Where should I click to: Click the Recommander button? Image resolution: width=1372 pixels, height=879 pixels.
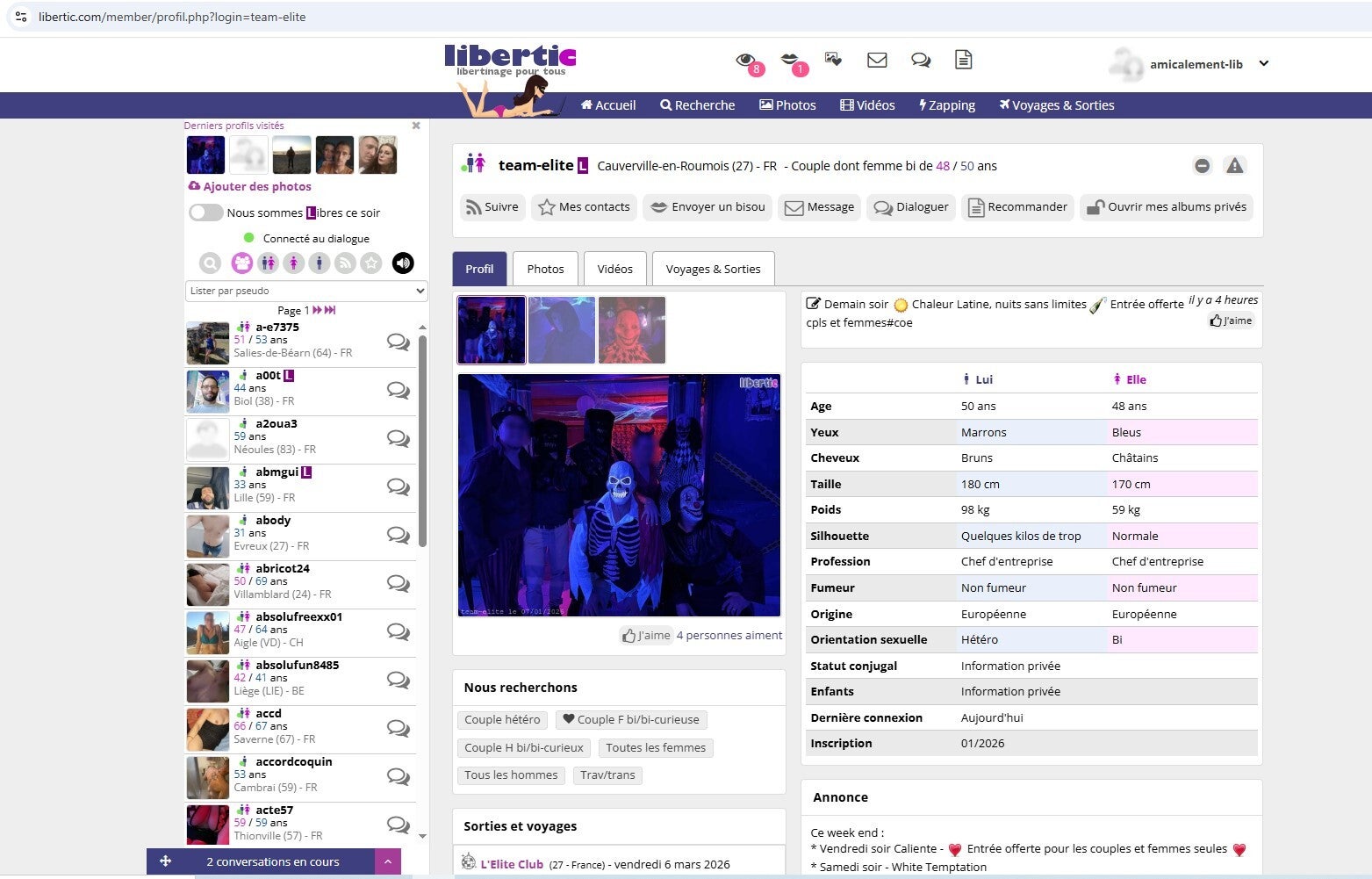pyautogui.click(x=1017, y=207)
